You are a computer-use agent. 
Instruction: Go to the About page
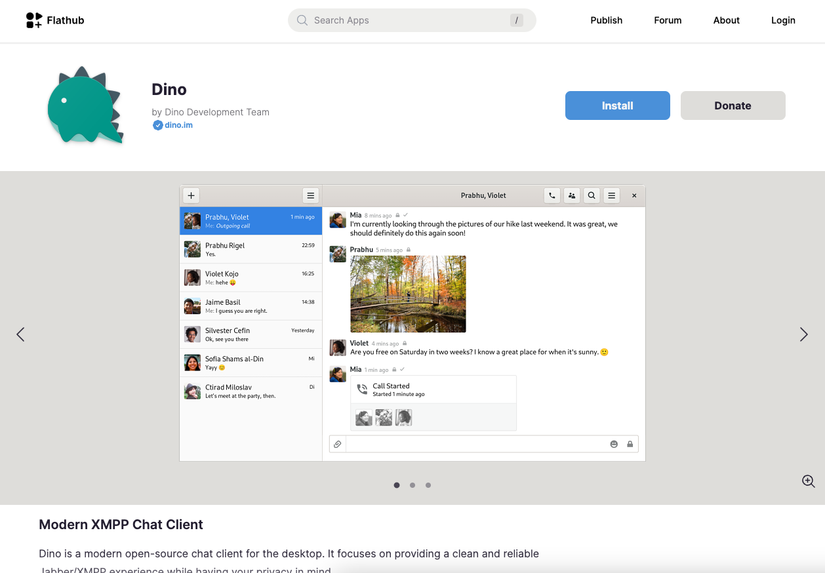click(726, 20)
